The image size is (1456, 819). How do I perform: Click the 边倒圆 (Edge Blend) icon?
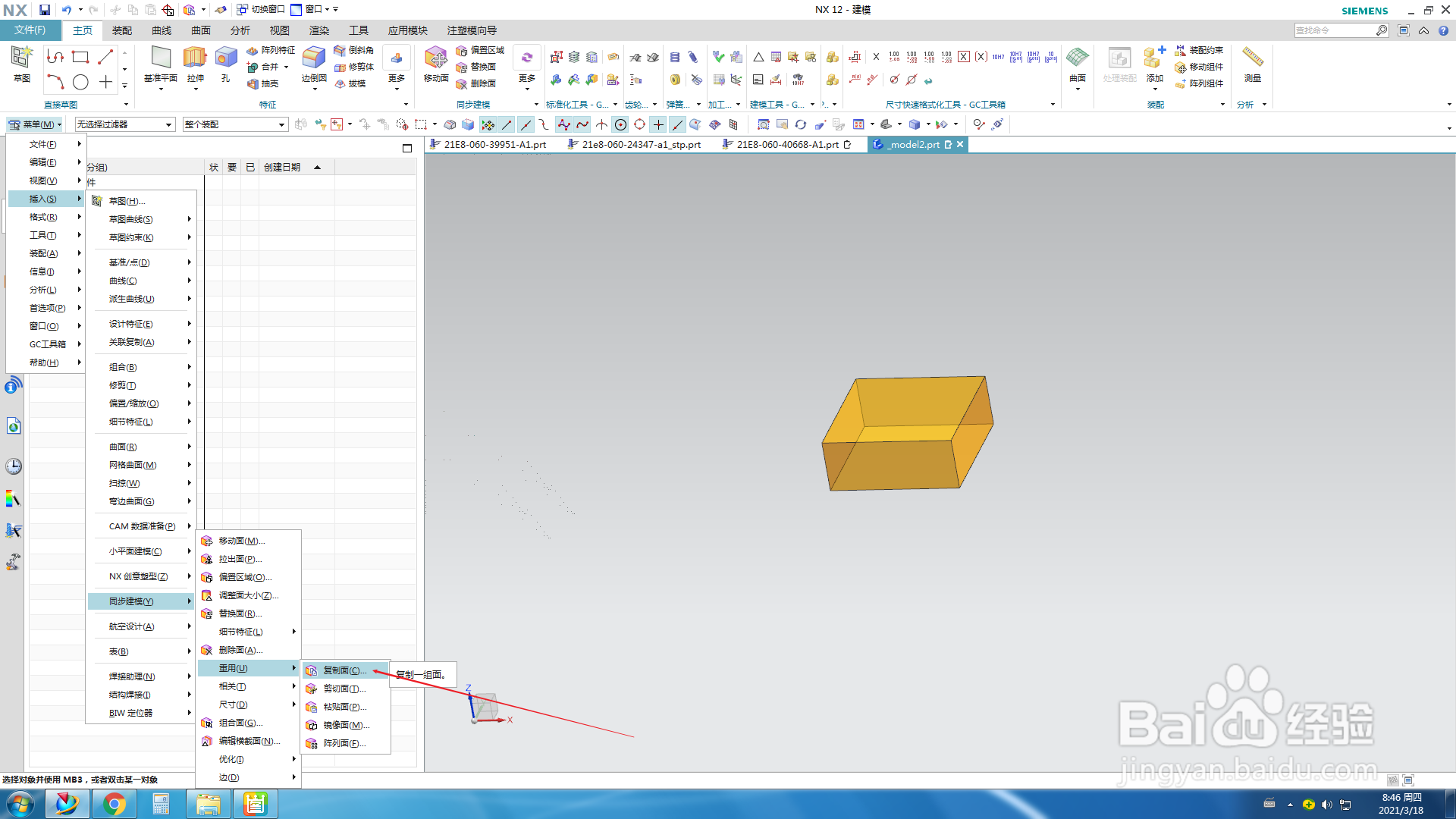tap(313, 58)
